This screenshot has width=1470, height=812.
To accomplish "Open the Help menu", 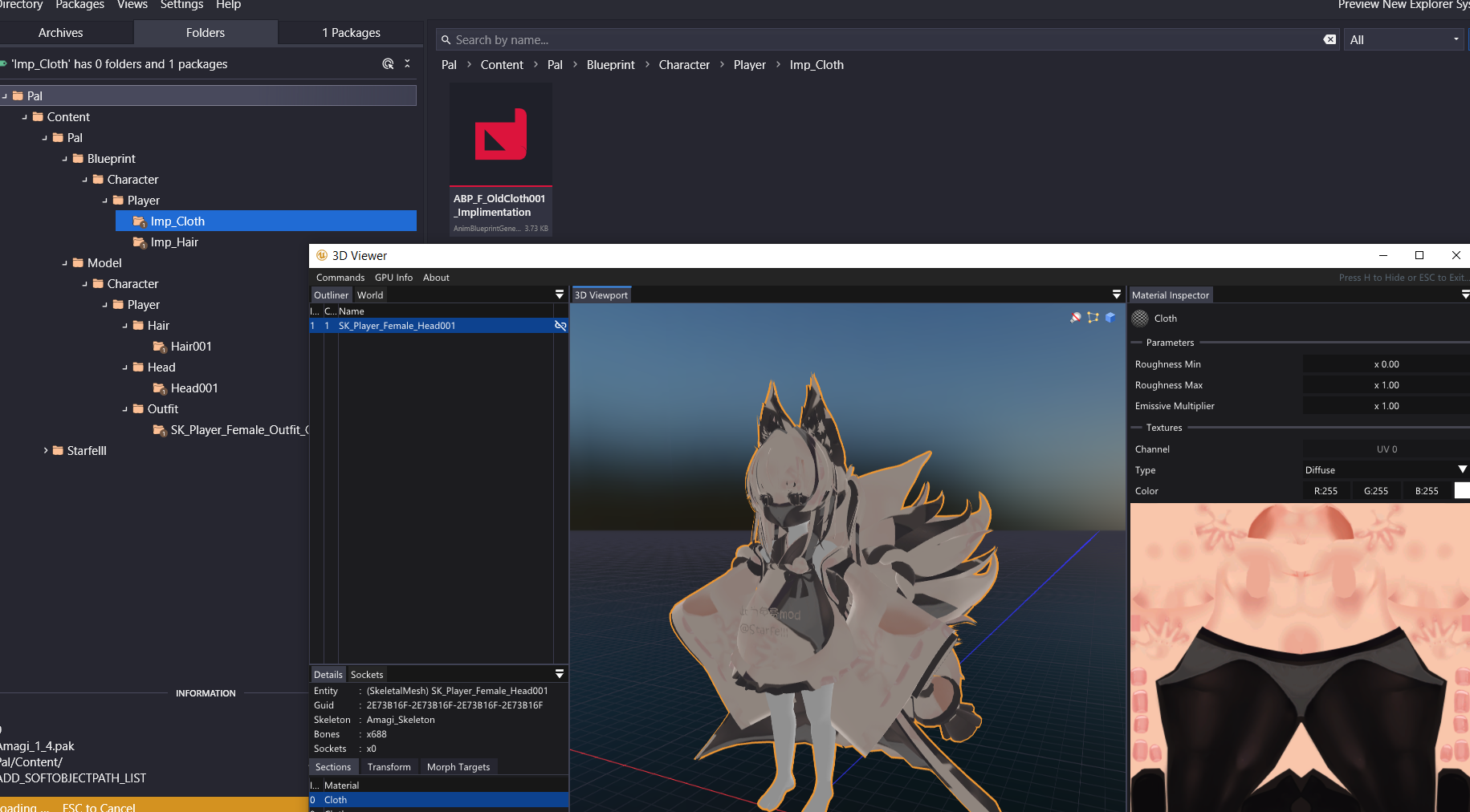I will pos(229,5).
